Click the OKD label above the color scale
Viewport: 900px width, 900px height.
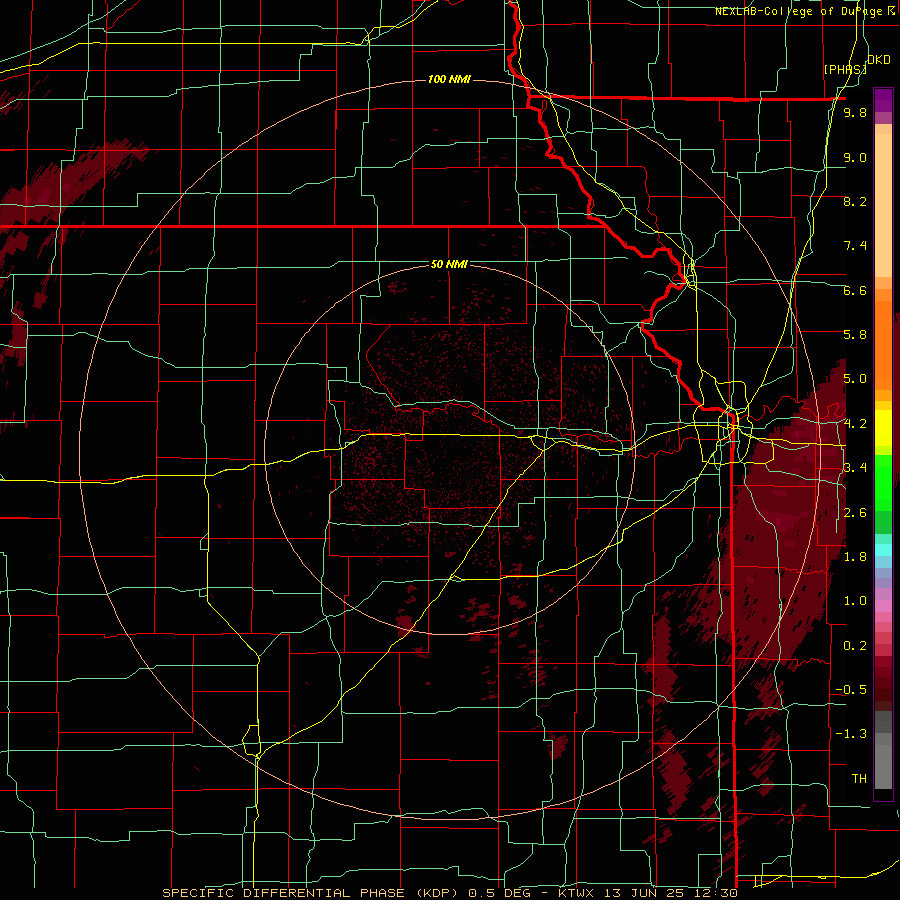[879, 60]
